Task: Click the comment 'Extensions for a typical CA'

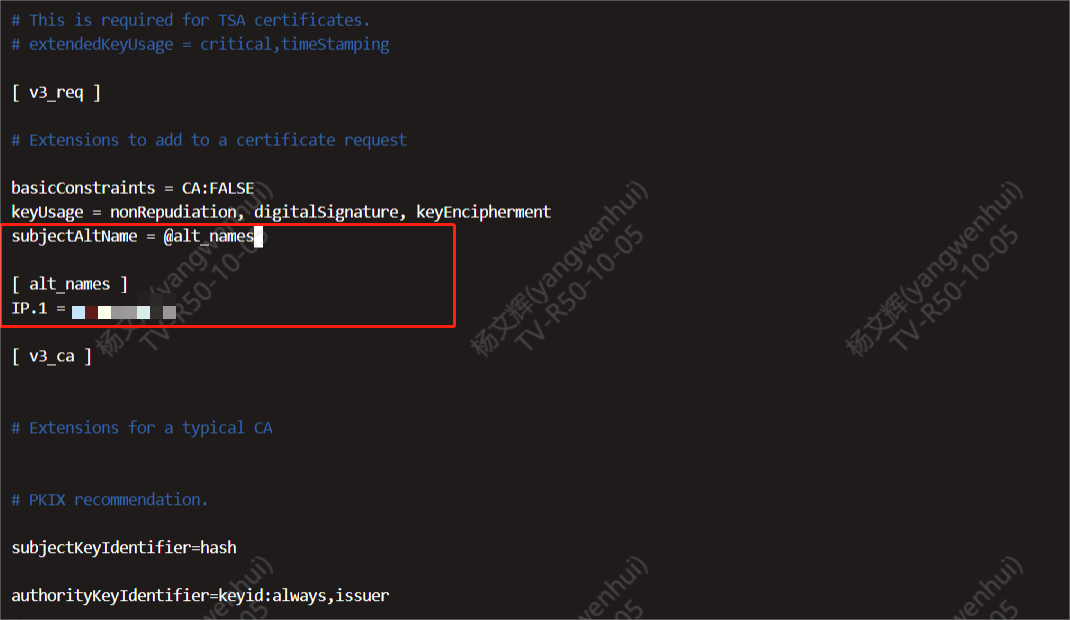Action: (142, 428)
